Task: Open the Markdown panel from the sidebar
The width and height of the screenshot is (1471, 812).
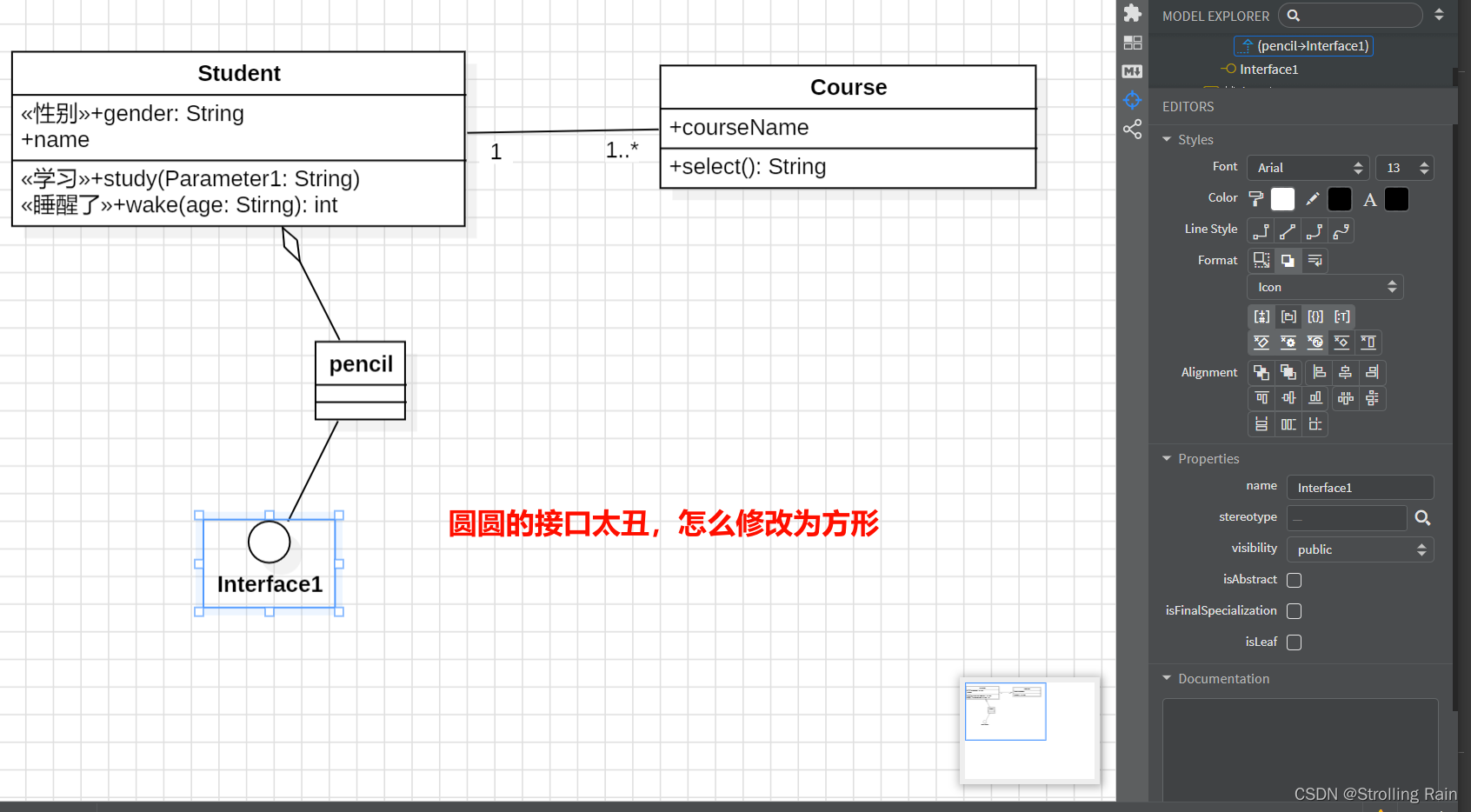Action: click(x=1132, y=71)
